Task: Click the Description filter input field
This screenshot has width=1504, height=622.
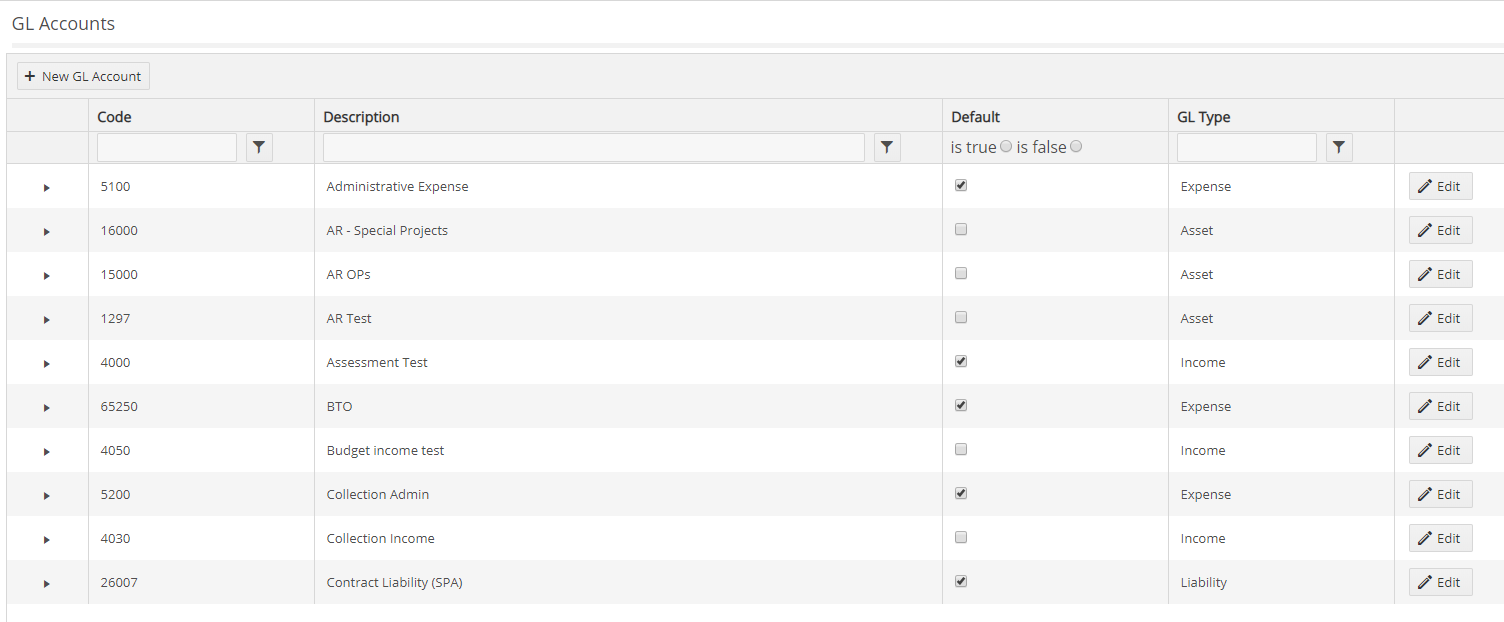Action: pyautogui.click(x=594, y=147)
